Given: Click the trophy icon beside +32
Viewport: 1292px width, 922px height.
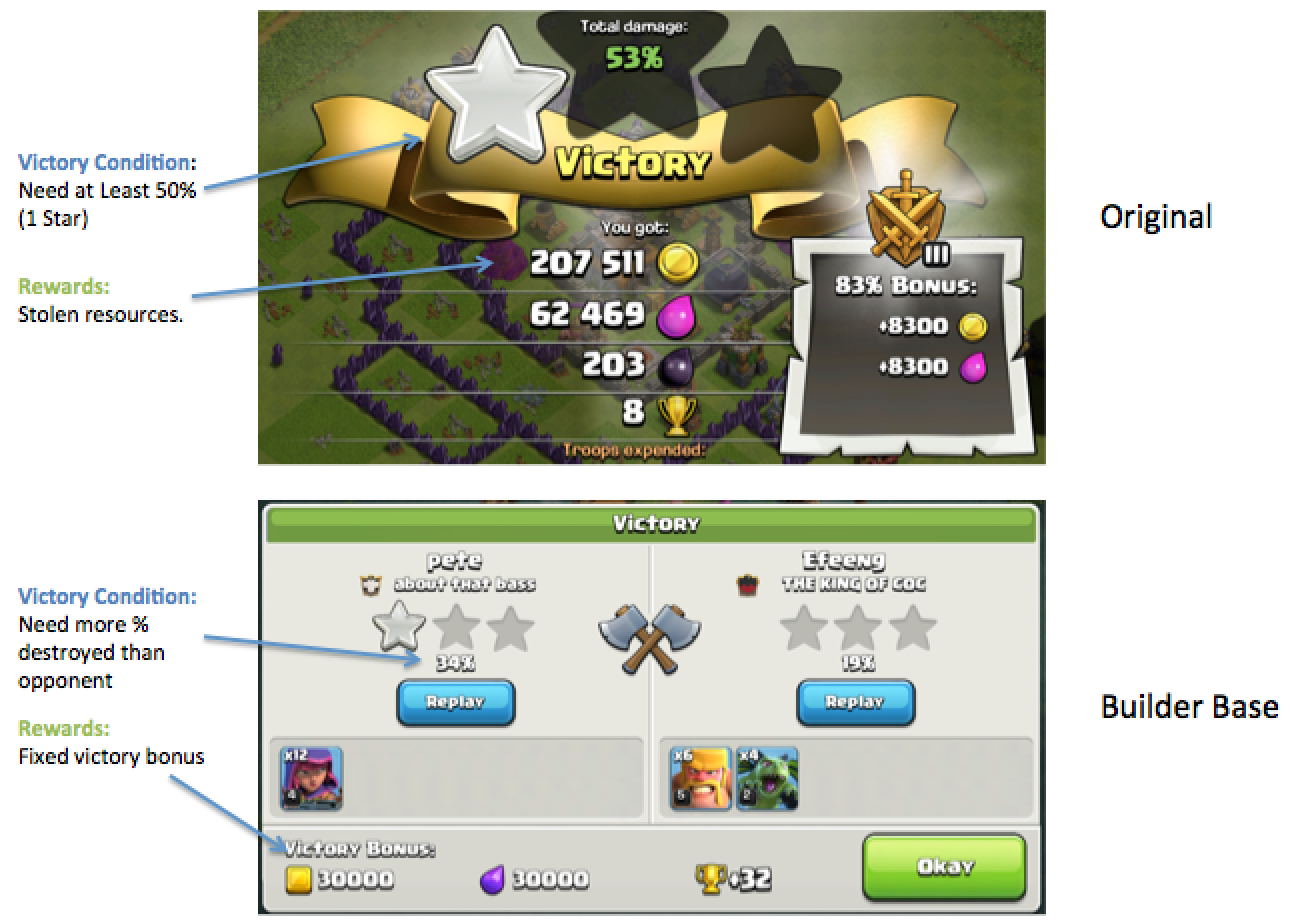Looking at the screenshot, I should pos(709,880).
